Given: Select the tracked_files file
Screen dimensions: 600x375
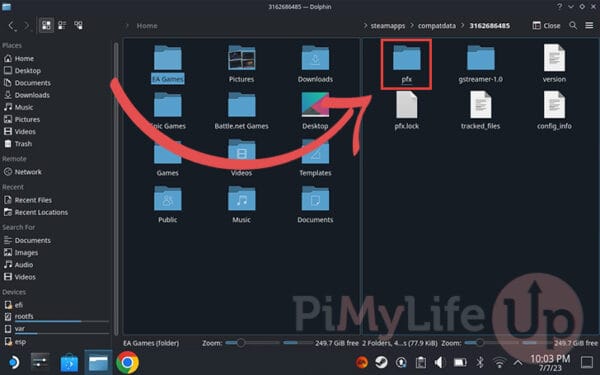Looking at the screenshot, I should click(481, 111).
